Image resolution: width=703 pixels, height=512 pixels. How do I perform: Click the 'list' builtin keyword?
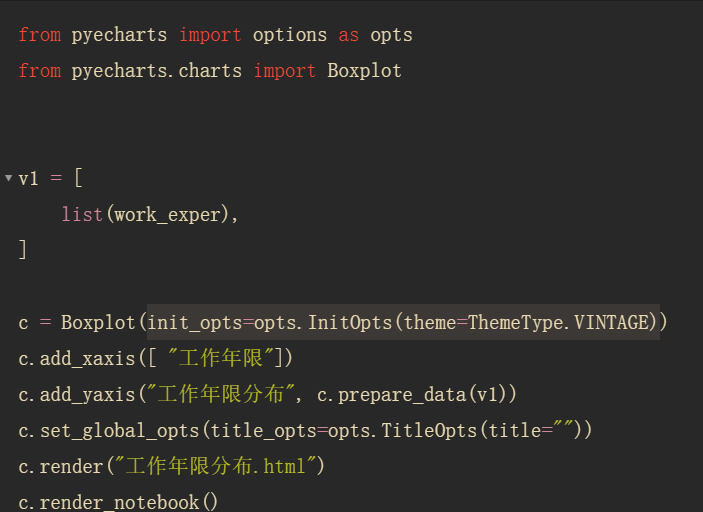pyautogui.click(x=82, y=214)
